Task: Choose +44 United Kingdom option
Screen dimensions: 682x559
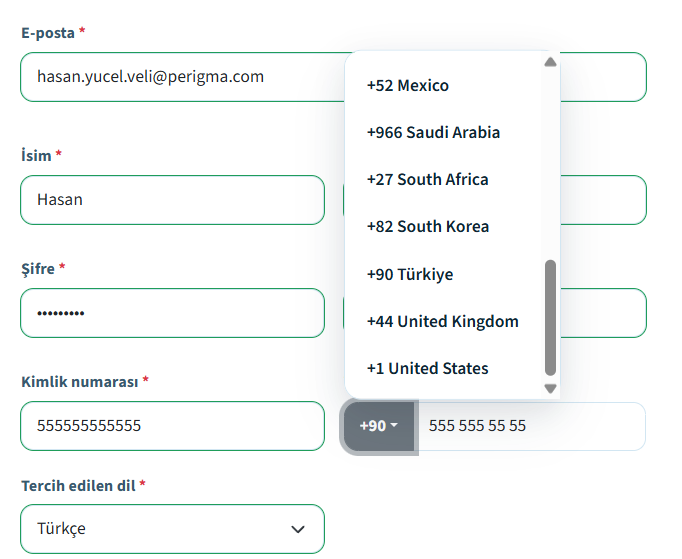Action: (442, 321)
